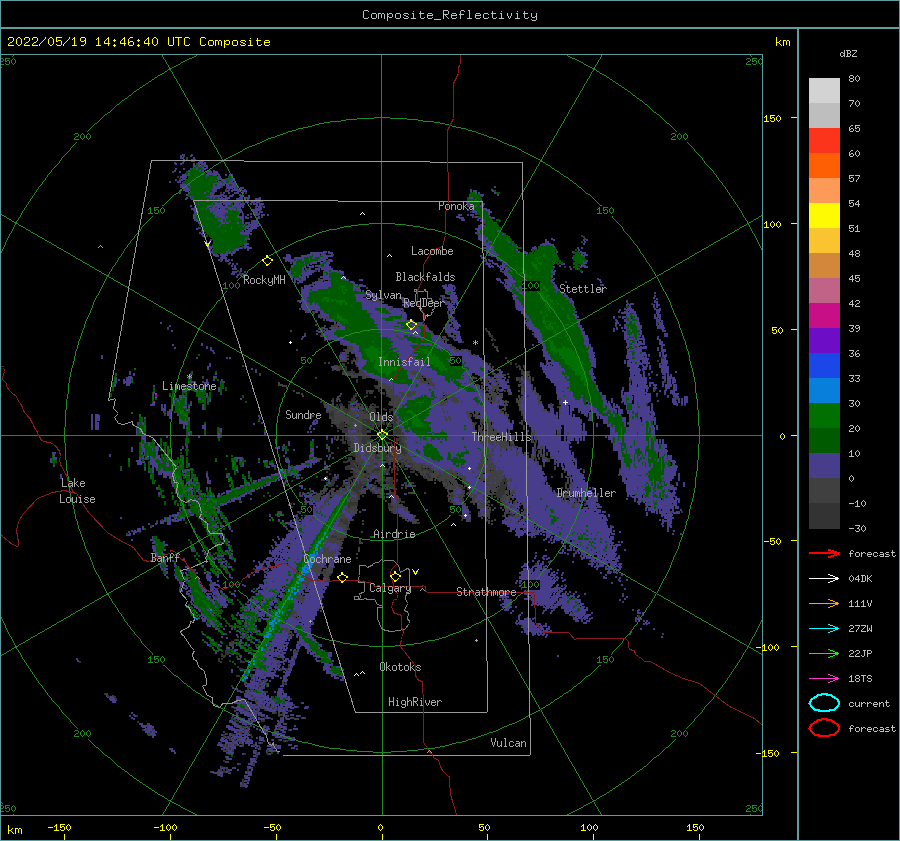Click the Ponoka label
The image size is (900, 841).
[456, 206]
